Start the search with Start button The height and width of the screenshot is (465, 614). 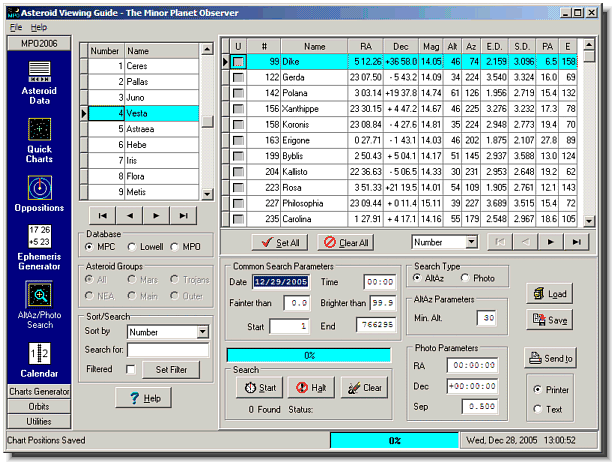pyautogui.click(x=261, y=388)
